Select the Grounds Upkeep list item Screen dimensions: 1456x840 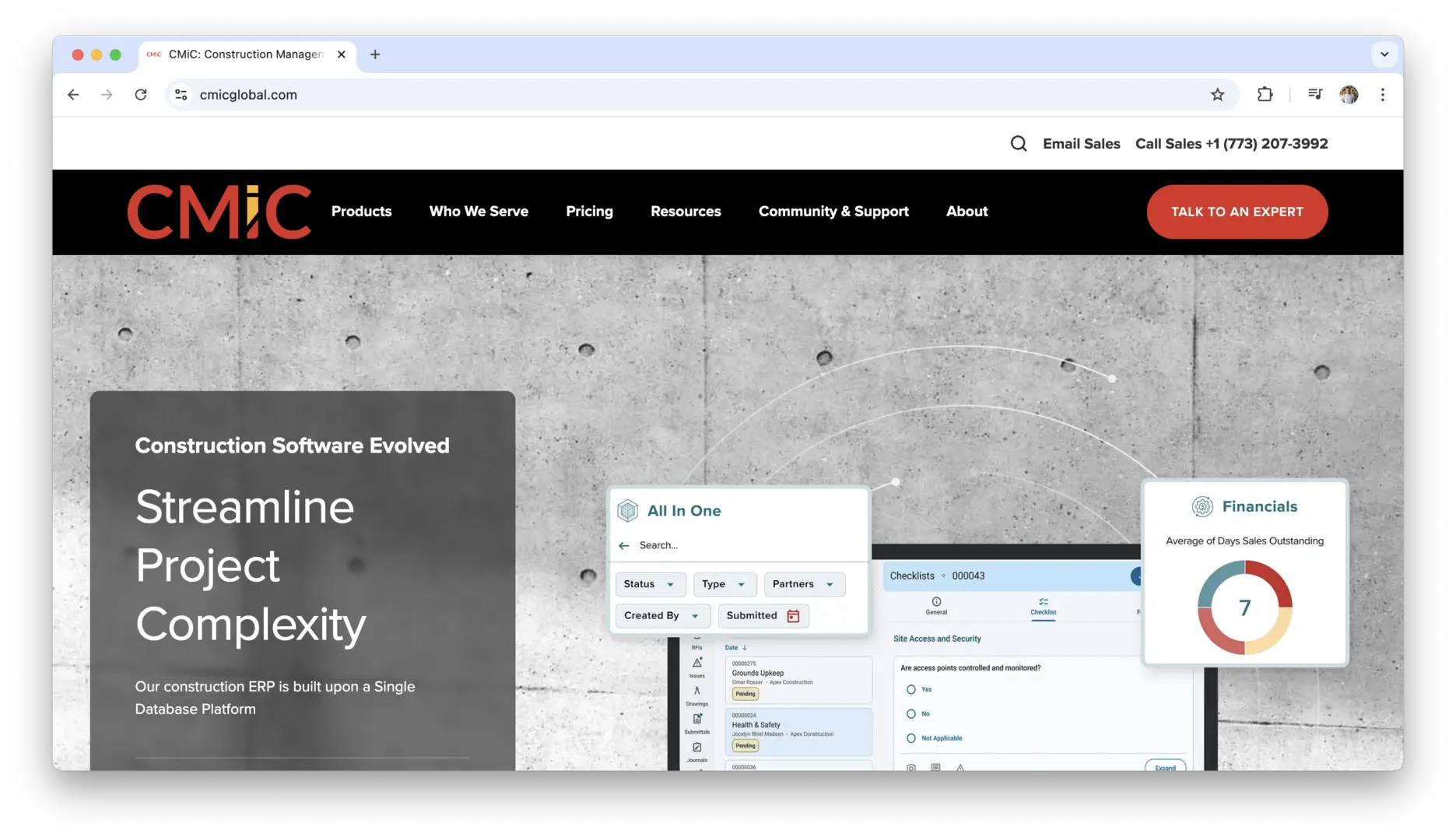(798, 680)
